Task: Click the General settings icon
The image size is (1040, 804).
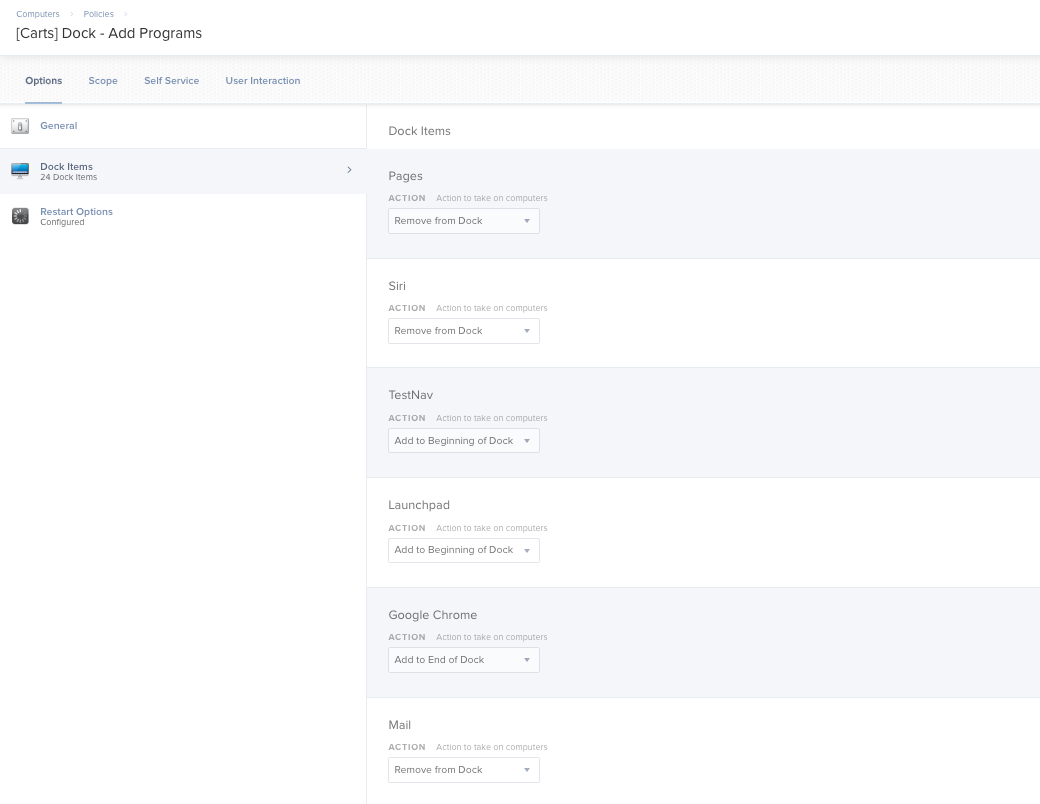Action: point(20,126)
